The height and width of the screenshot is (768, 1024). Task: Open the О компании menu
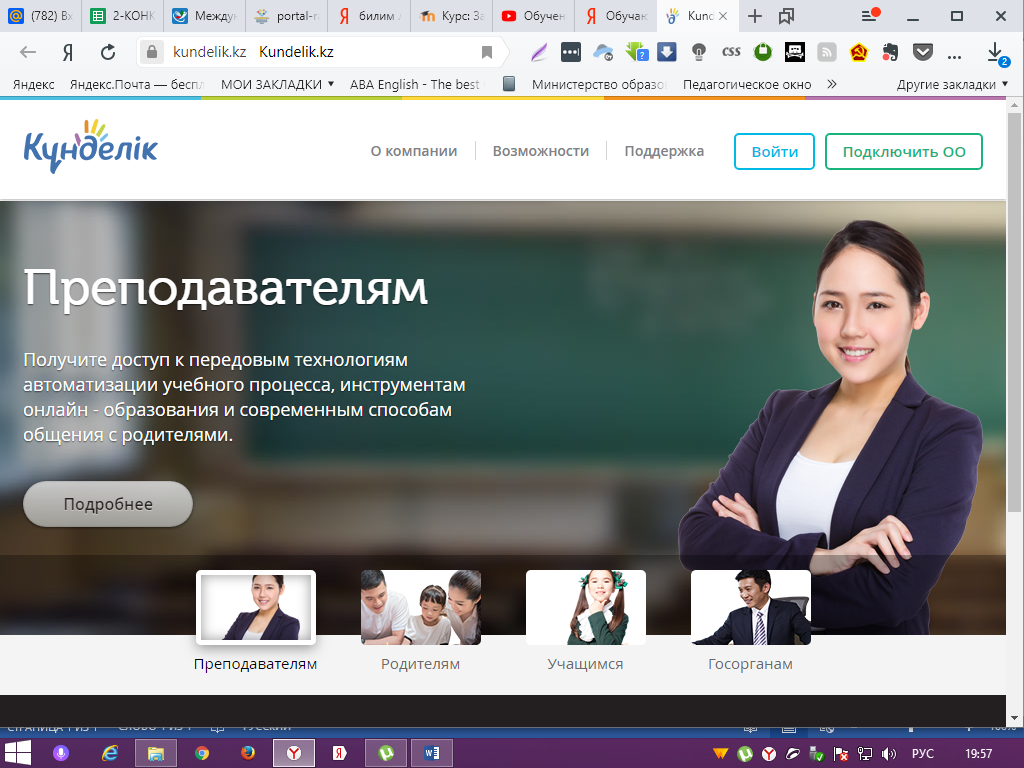click(413, 151)
